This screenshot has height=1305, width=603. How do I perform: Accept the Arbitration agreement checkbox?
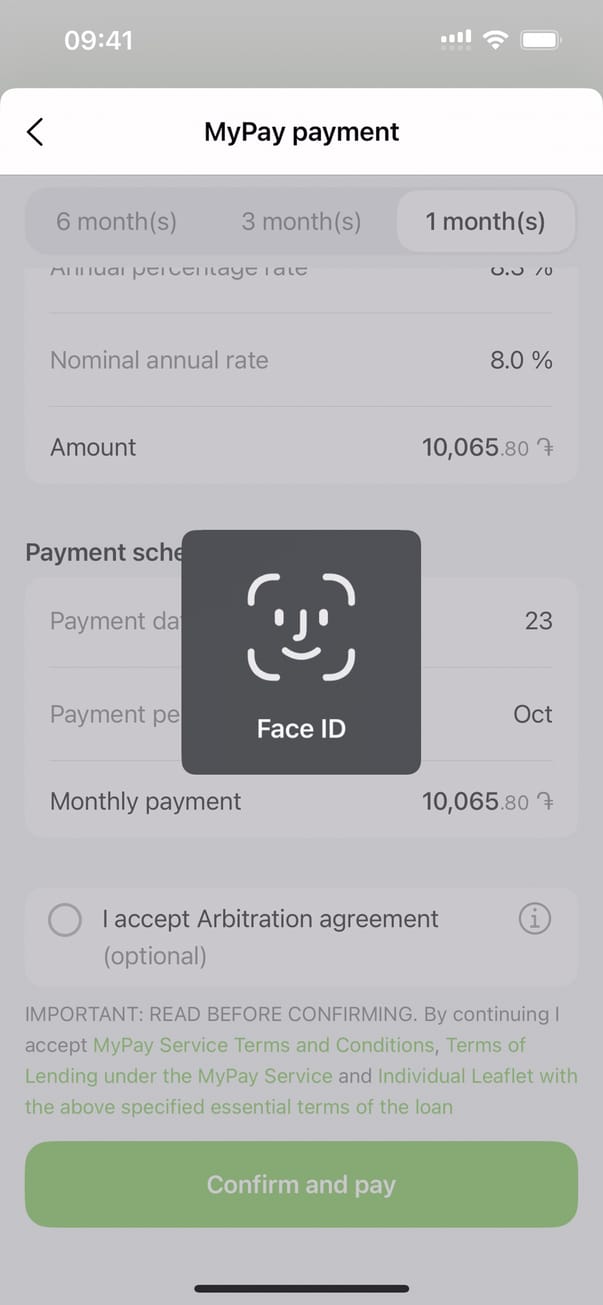65,920
